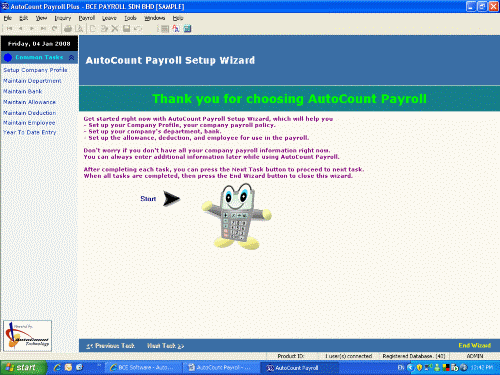Click the calculator mascot image
Viewport: 500px width, 375px height.
click(x=237, y=216)
